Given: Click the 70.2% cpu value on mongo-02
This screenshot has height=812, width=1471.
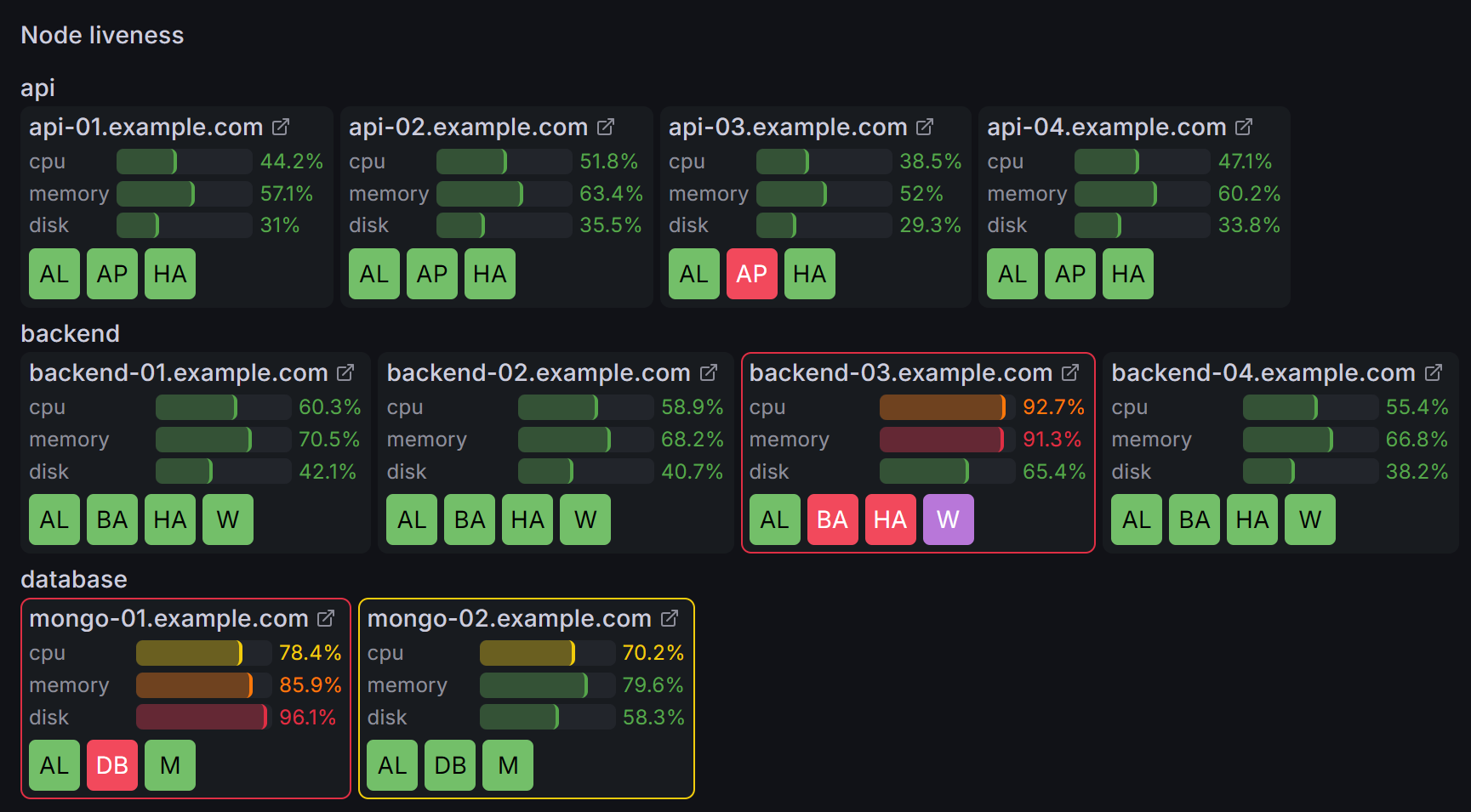Looking at the screenshot, I should [x=653, y=653].
